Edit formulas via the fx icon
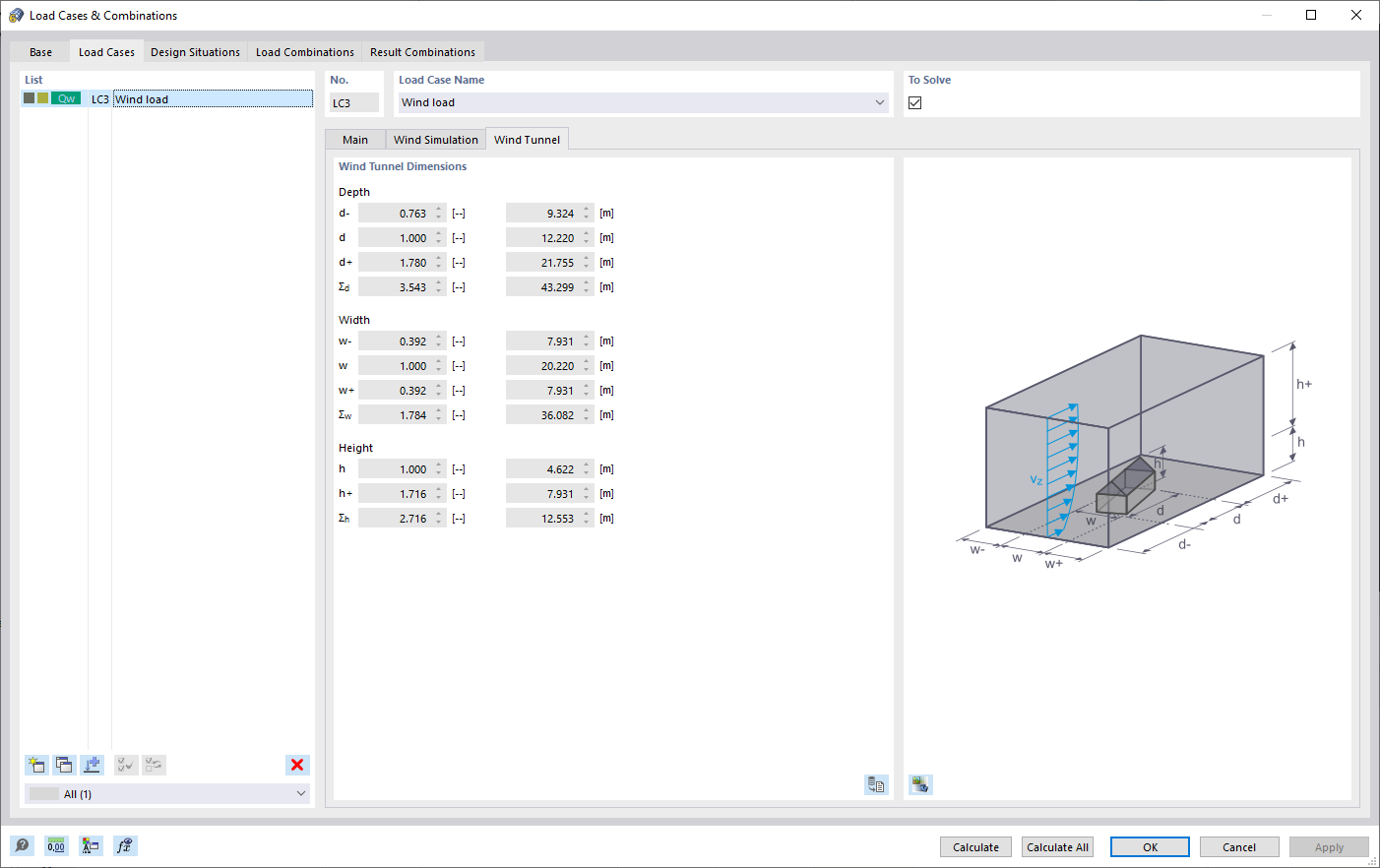The width and height of the screenshot is (1380, 868). click(125, 845)
